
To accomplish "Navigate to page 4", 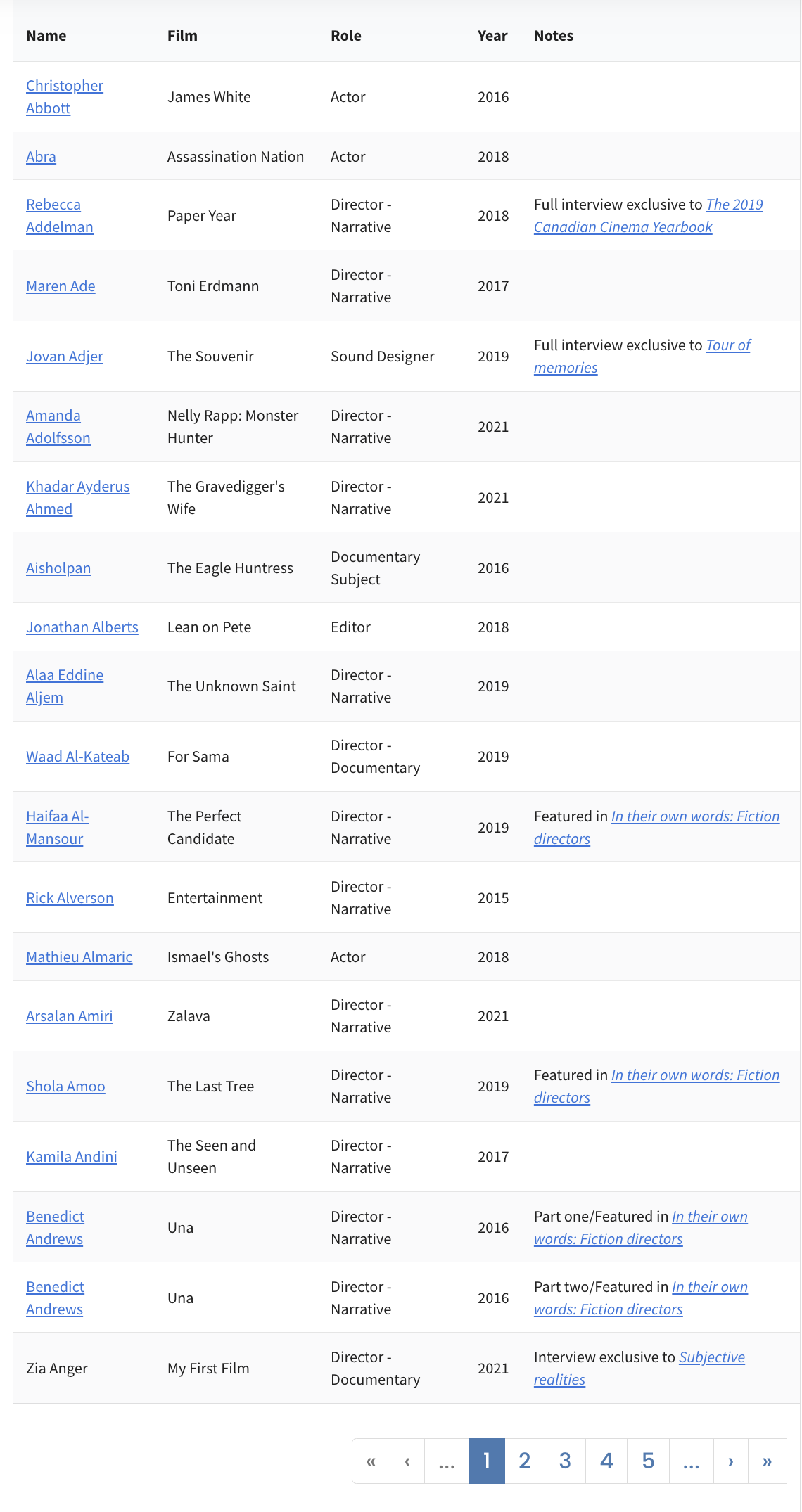I will pyautogui.click(x=606, y=1461).
